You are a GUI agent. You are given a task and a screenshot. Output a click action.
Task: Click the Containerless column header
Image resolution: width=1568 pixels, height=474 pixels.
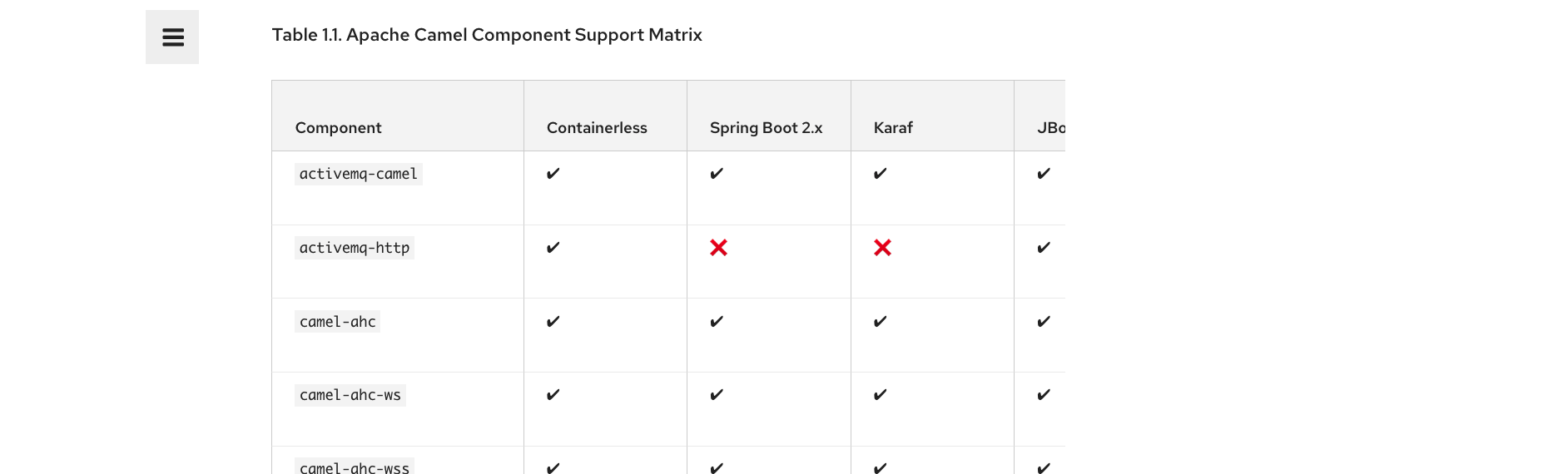coord(597,128)
